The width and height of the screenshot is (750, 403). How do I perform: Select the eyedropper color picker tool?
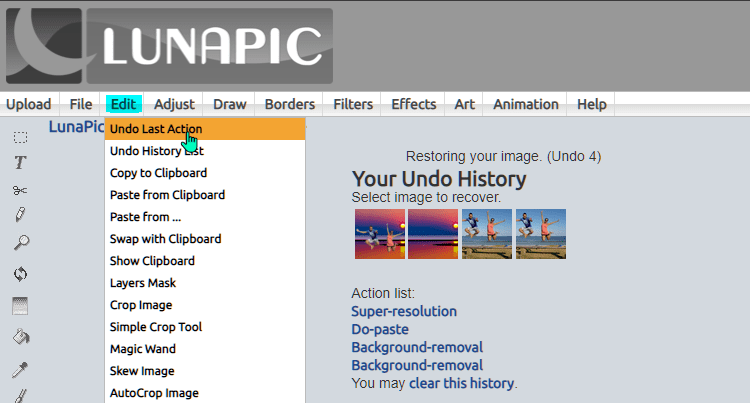20,369
